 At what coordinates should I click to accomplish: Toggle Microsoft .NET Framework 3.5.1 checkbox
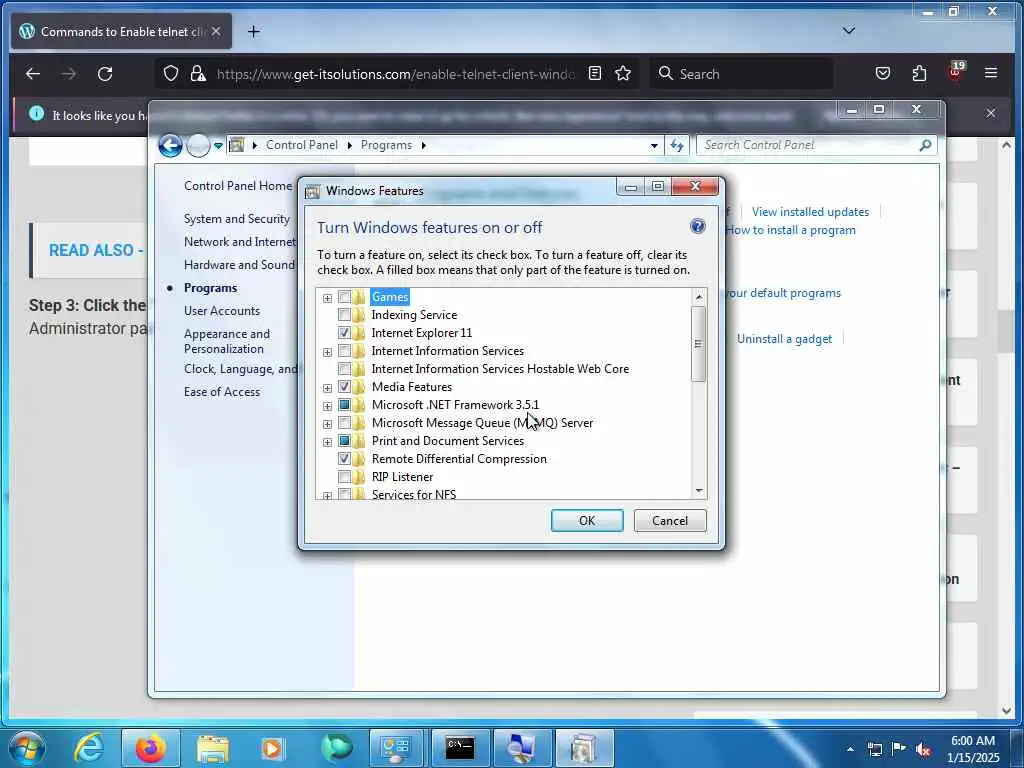coord(344,405)
